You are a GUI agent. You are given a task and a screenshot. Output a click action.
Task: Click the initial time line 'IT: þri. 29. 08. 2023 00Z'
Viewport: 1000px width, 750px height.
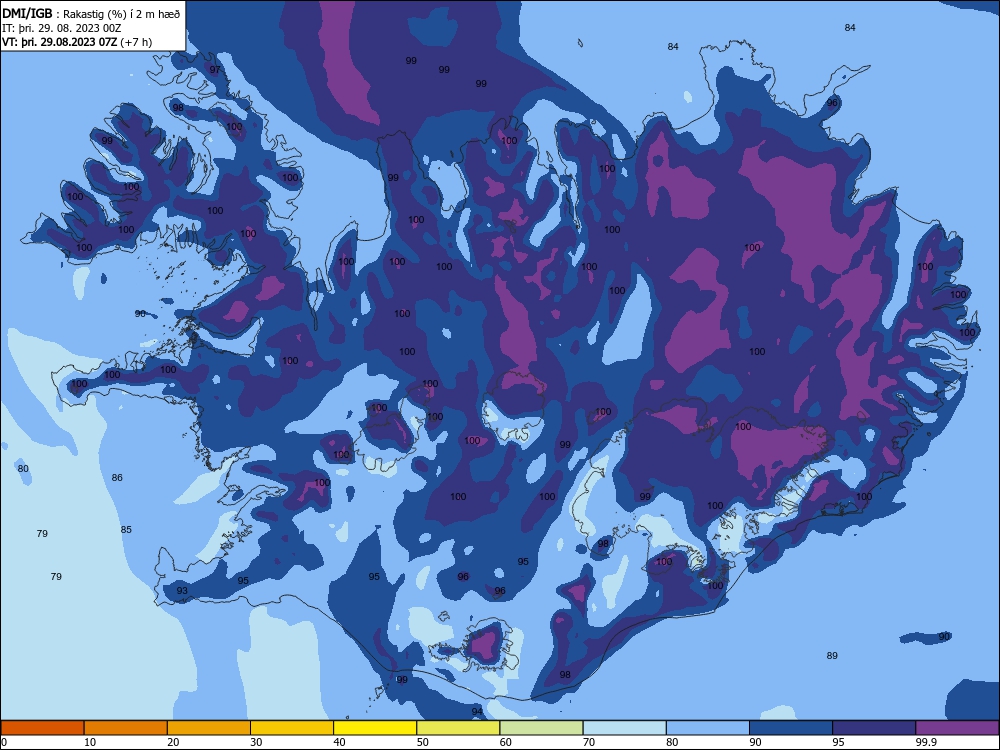(x=62, y=28)
